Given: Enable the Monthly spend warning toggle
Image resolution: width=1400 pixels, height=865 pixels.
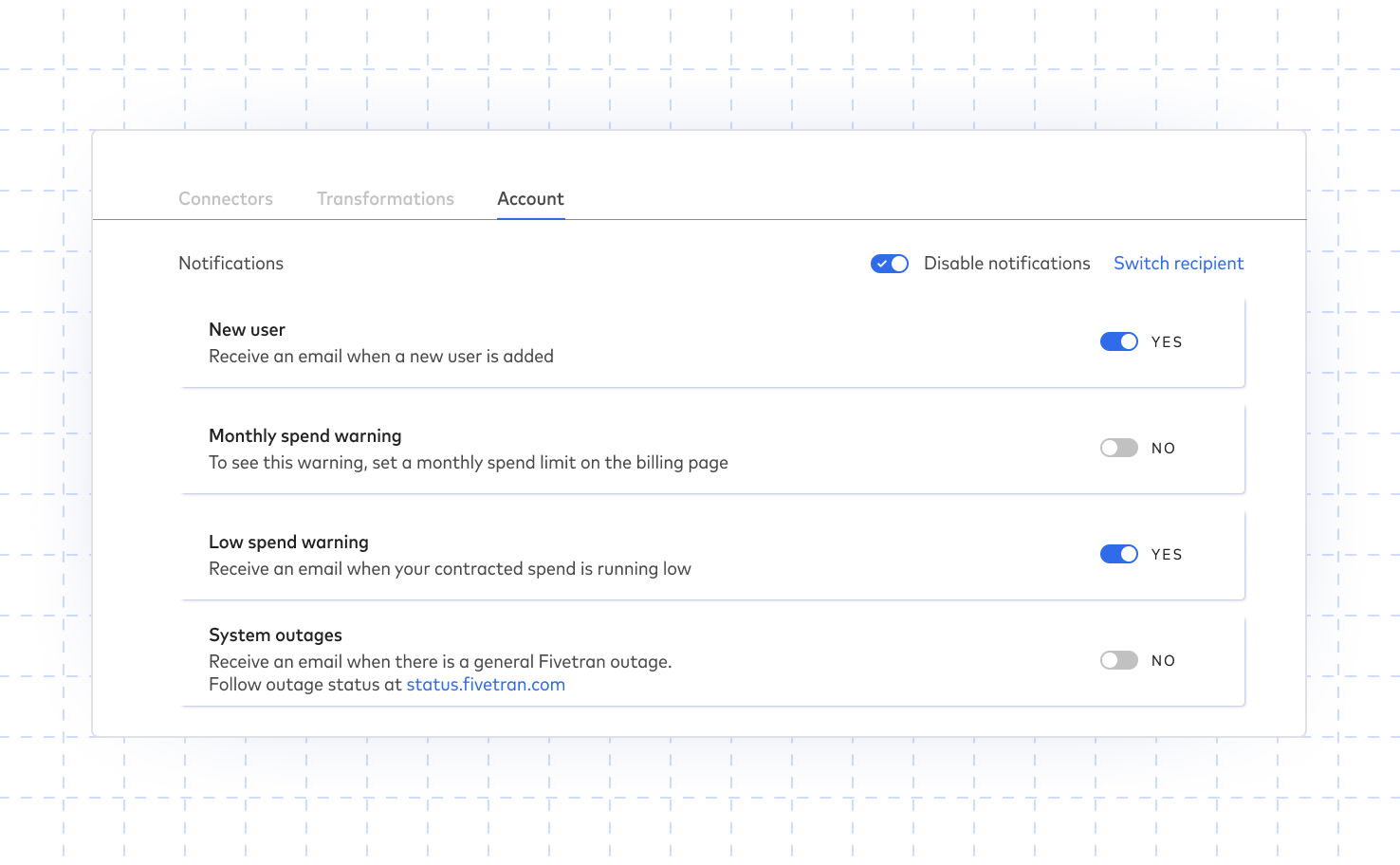Looking at the screenshot, I should pyautogui.click(x=1119, y=448).
